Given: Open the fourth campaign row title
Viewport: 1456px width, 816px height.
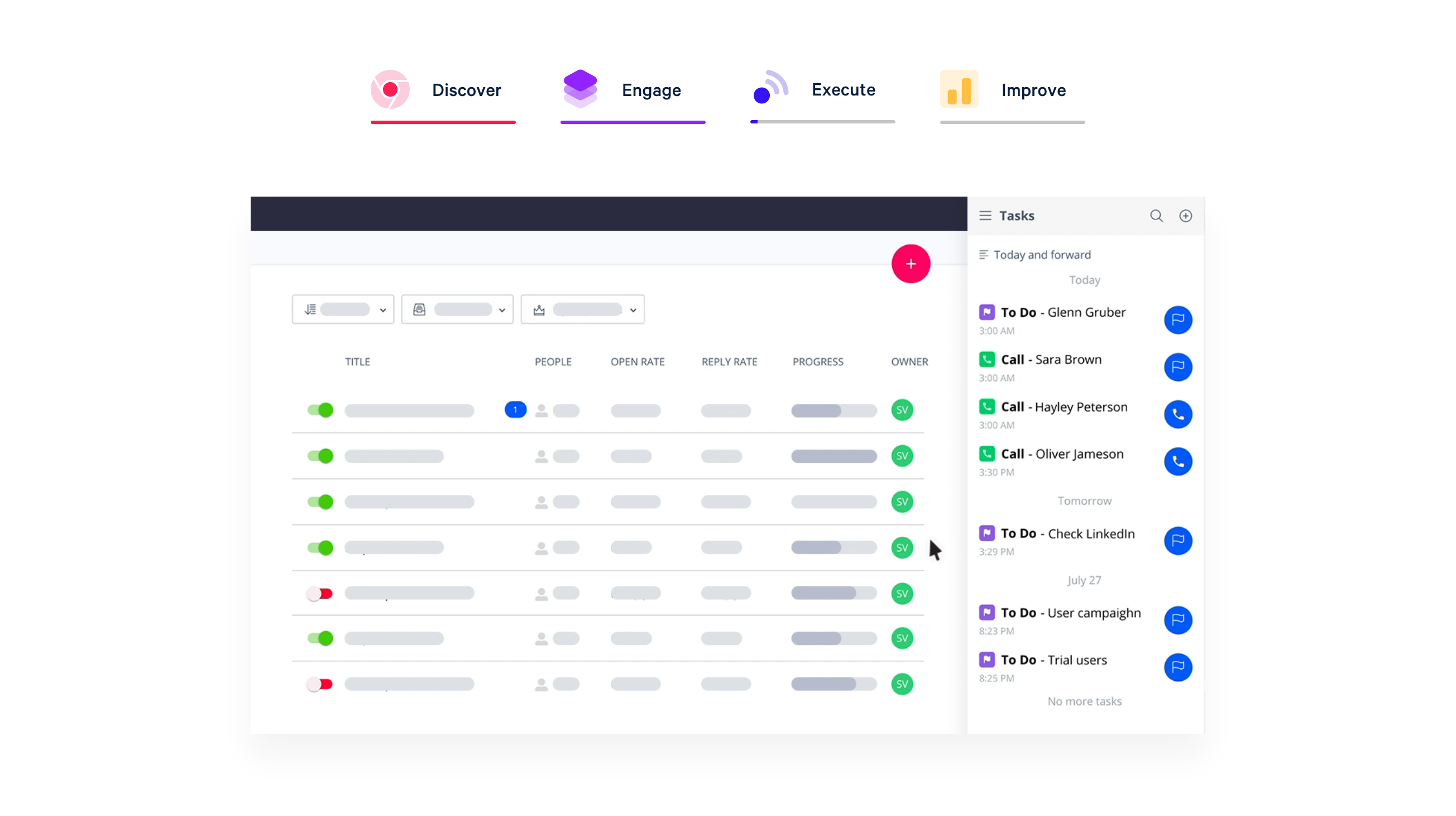Looking at the screenshot, I should pos(394,547).
